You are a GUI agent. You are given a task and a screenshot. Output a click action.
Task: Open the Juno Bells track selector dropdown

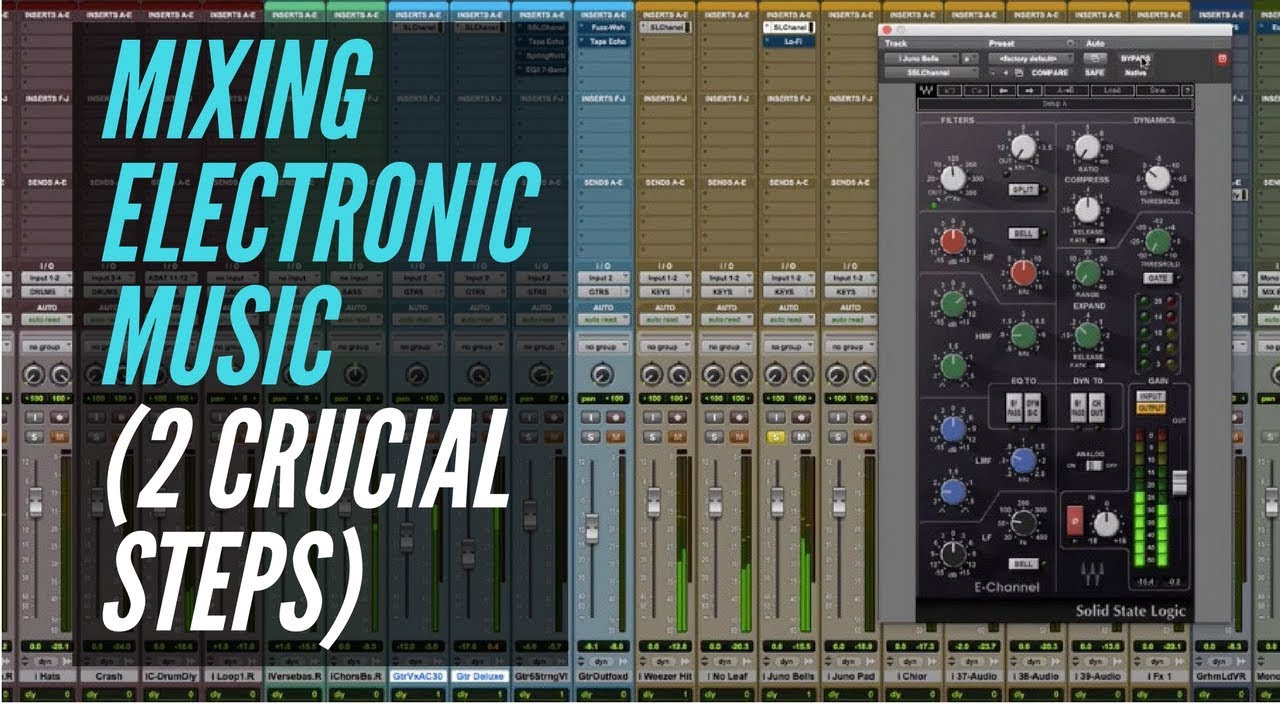921,58
